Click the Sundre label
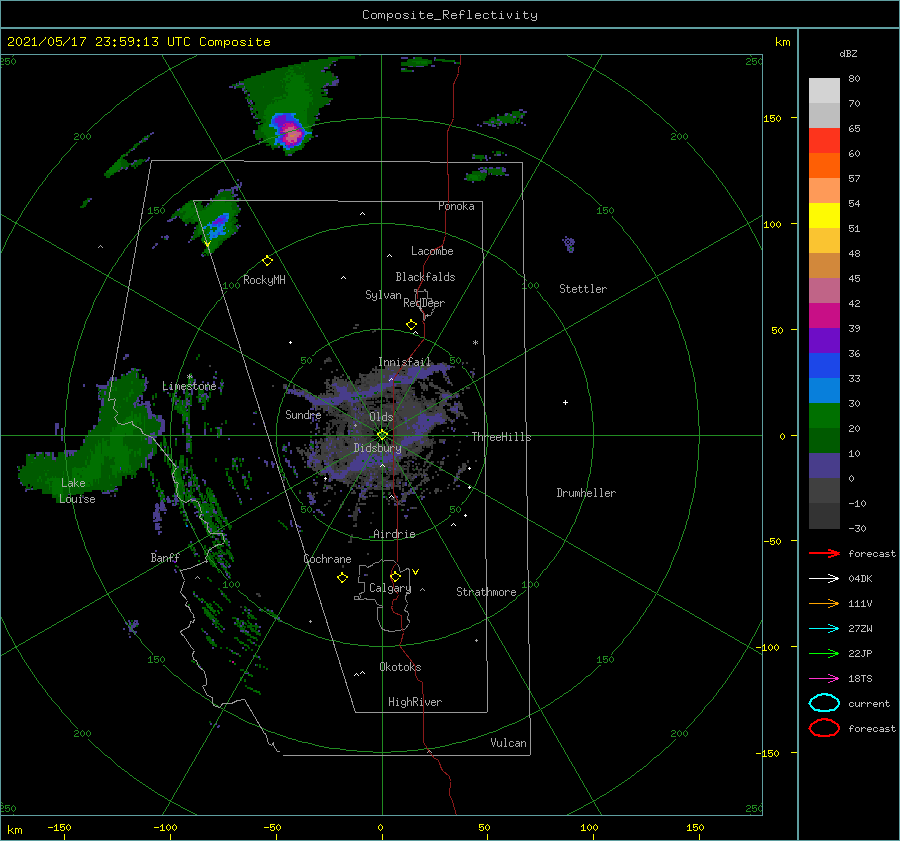The image size is (900, 841). pyautogui.click(x=303, y=414)
